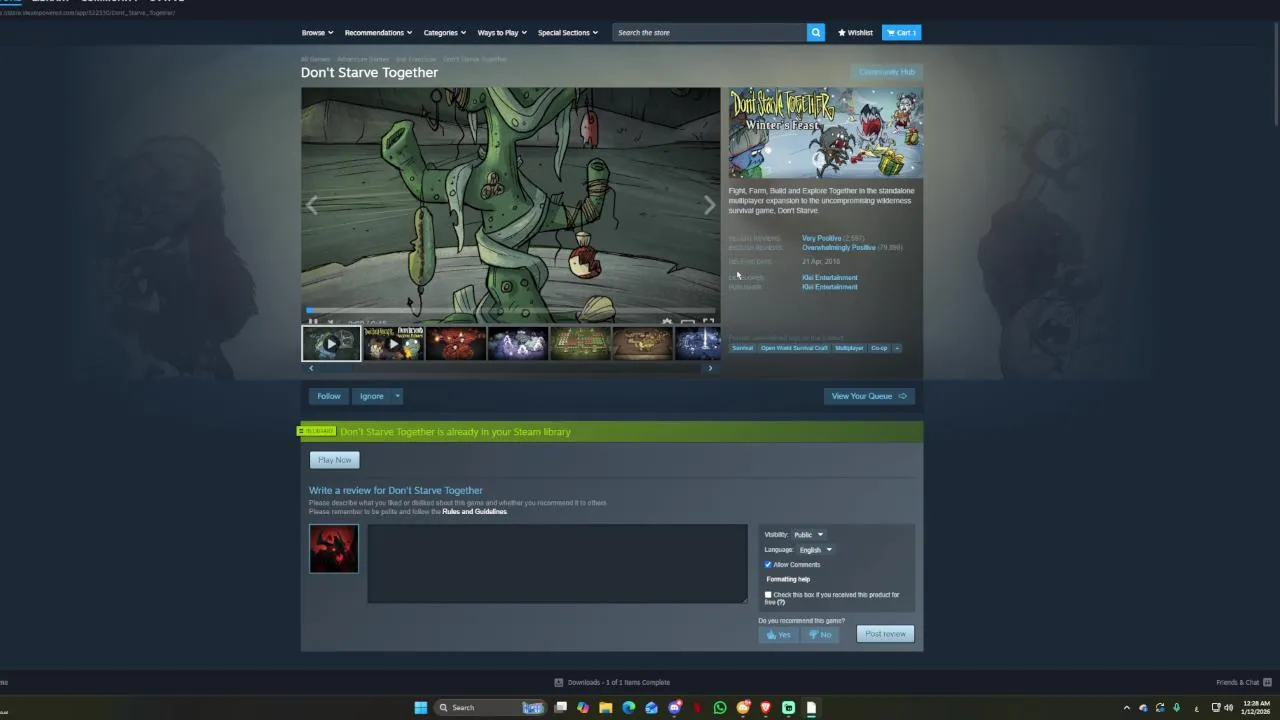This screenshot has height=720, width=1280.
Task: Expand the Categories menu
Action: tap(444, 33)
